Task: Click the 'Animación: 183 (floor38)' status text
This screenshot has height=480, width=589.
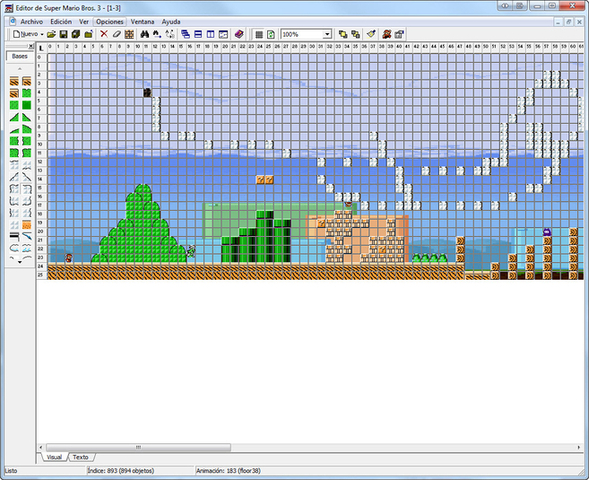Action: coord(228,471)
